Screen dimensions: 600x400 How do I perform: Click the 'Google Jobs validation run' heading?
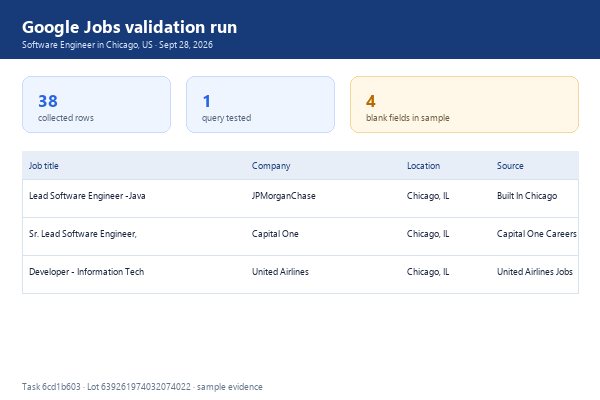pyautogui.click(x=129, y=27)
